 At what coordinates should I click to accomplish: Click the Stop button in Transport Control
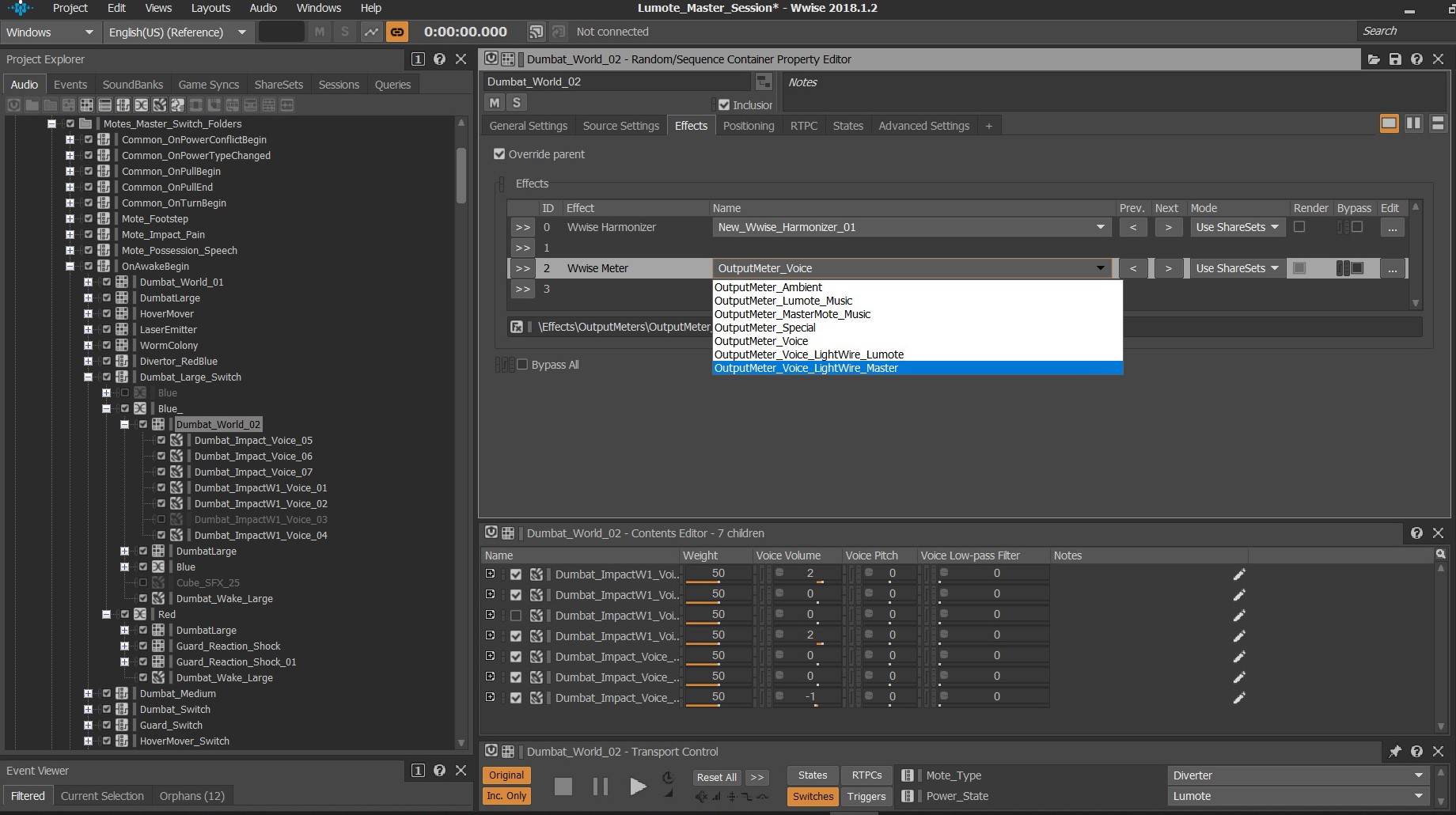(x=563, y=786)
